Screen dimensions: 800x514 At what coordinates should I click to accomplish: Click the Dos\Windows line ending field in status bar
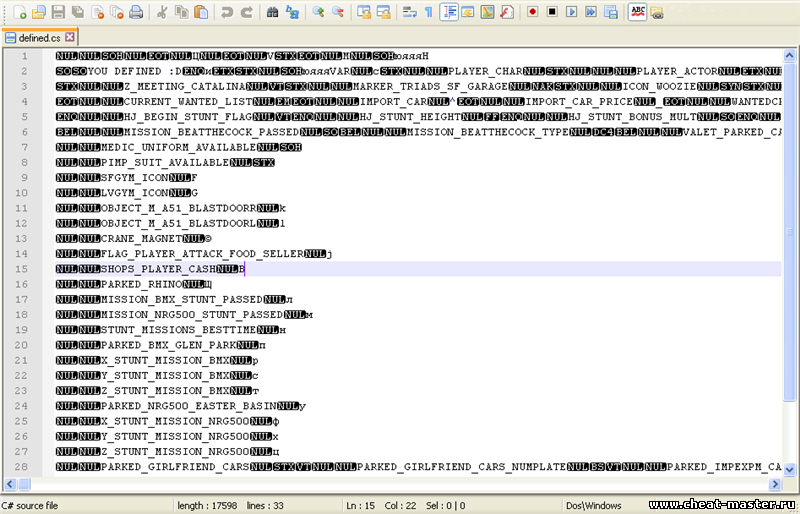pyautogui.click(x=593, y=505)
